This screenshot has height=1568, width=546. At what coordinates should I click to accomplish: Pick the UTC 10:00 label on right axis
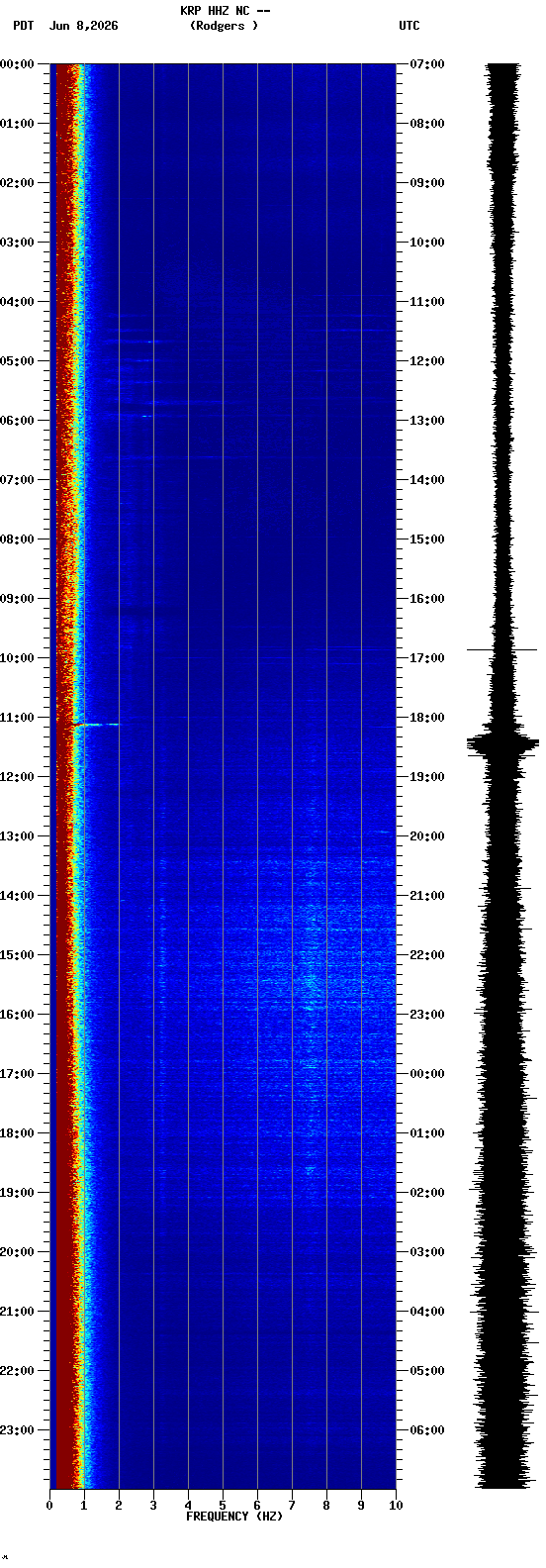(426, 243)
